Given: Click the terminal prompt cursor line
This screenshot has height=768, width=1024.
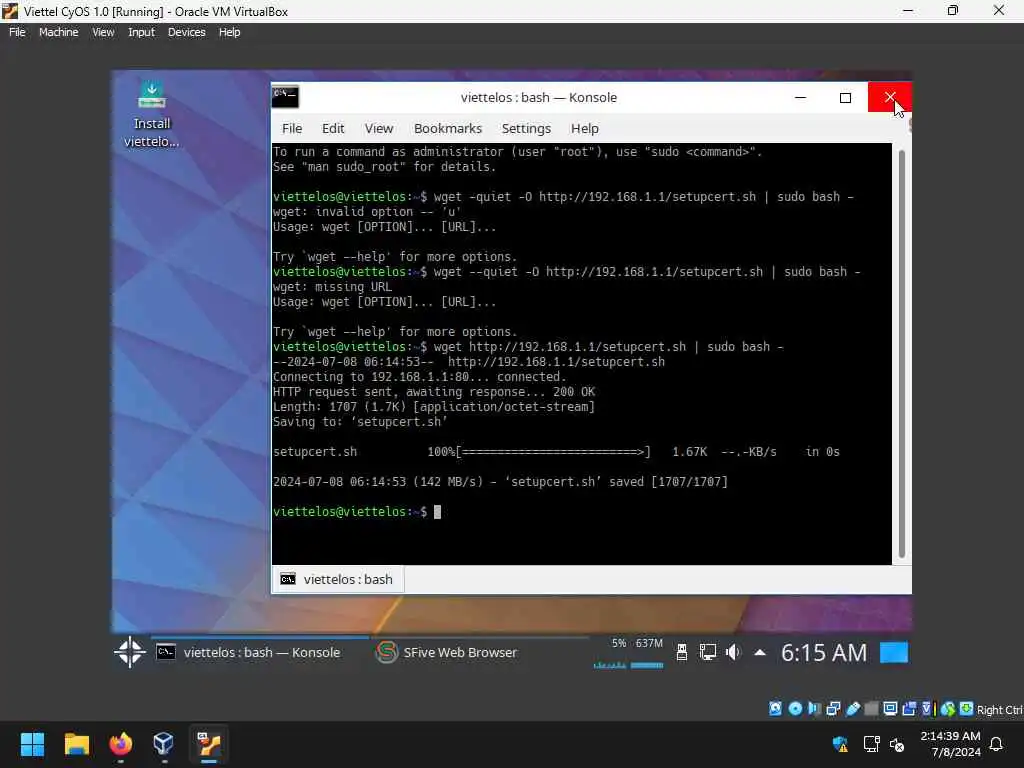Looking at the screenshot, I should click(357, 512).
